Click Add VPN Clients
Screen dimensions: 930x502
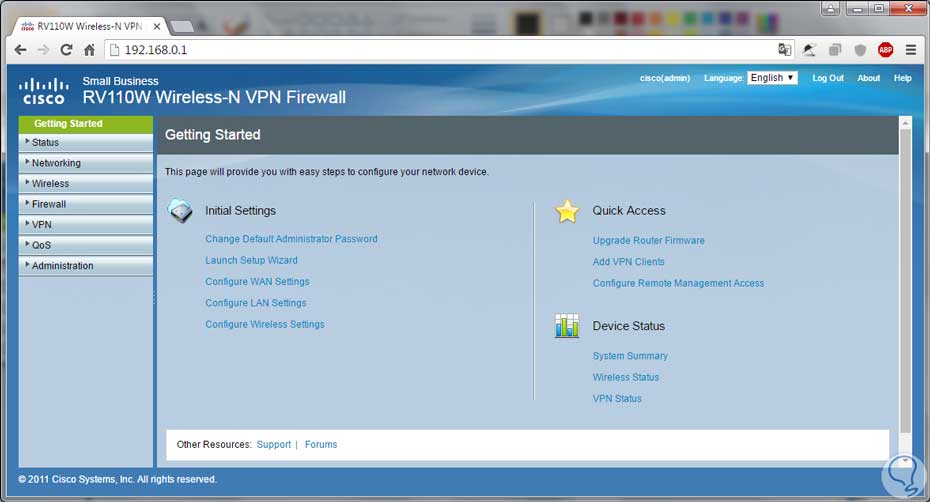(x=629, y=262)
